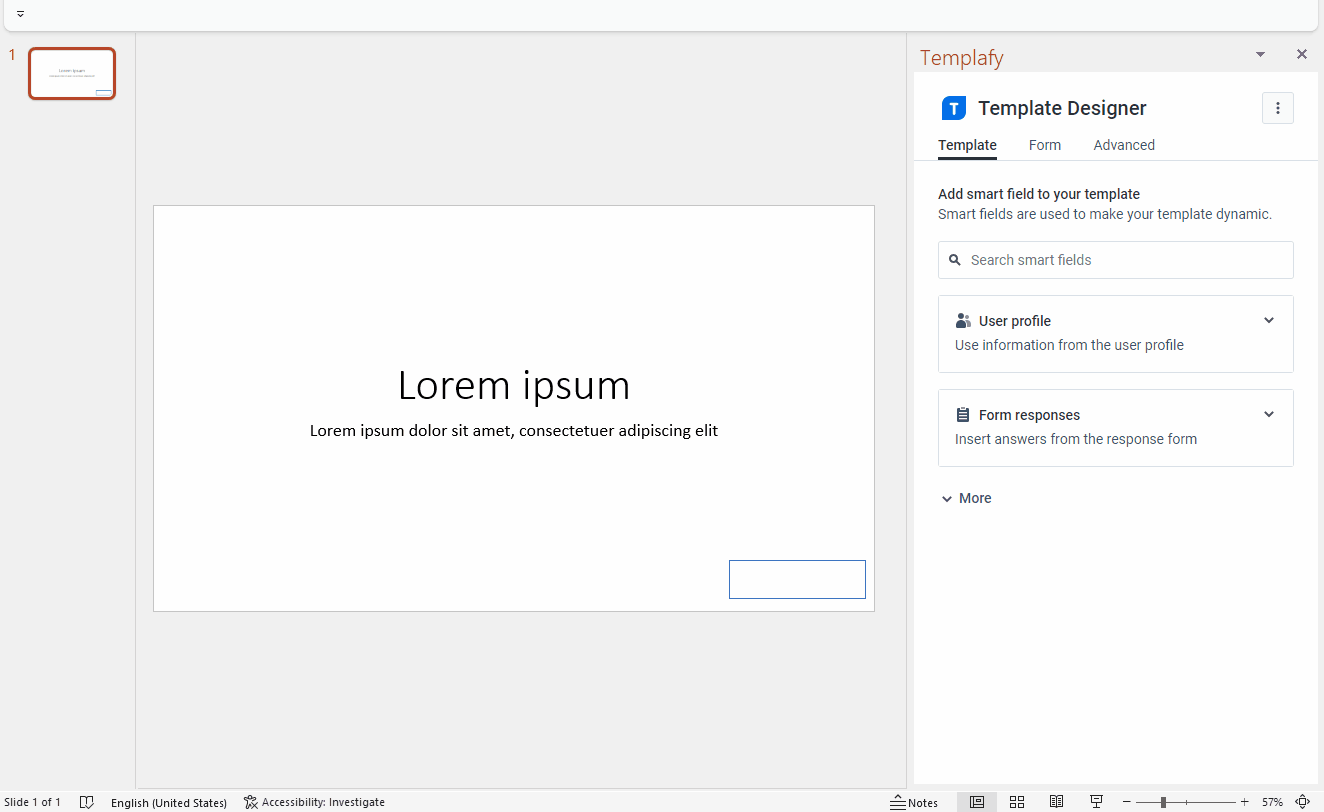The width and height of the screenshot is (1324, 812).
Task: Switch to Normal view
Action: click(976, 801)
